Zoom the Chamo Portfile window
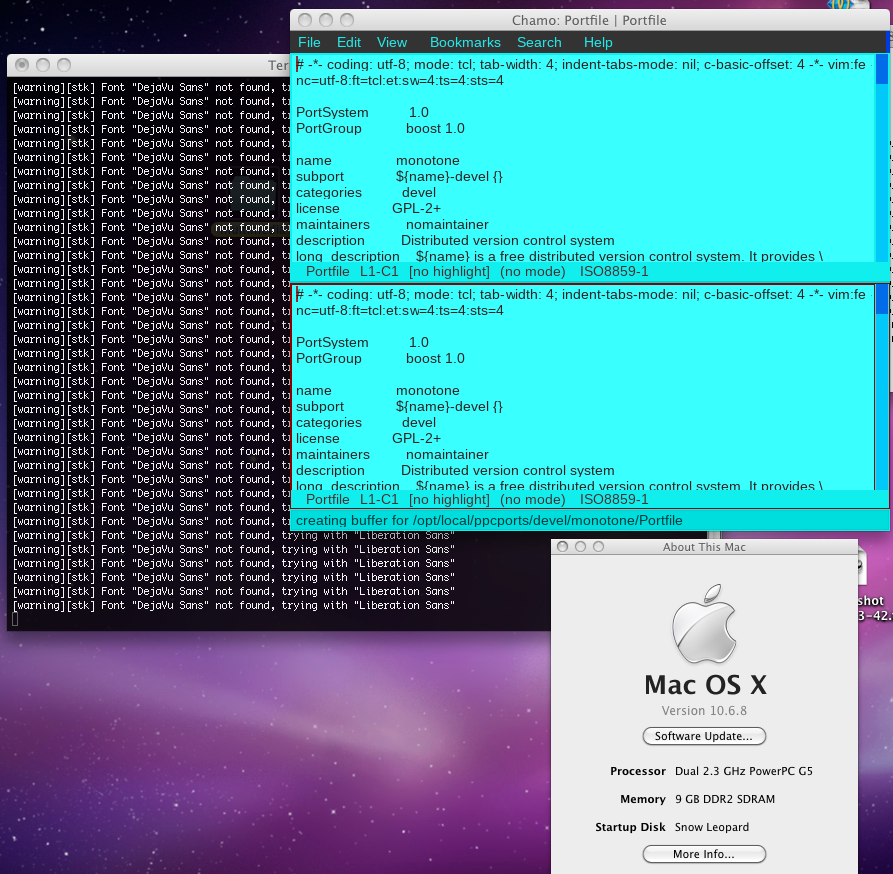The image size is (893, 874). click(x=347, y=20)
